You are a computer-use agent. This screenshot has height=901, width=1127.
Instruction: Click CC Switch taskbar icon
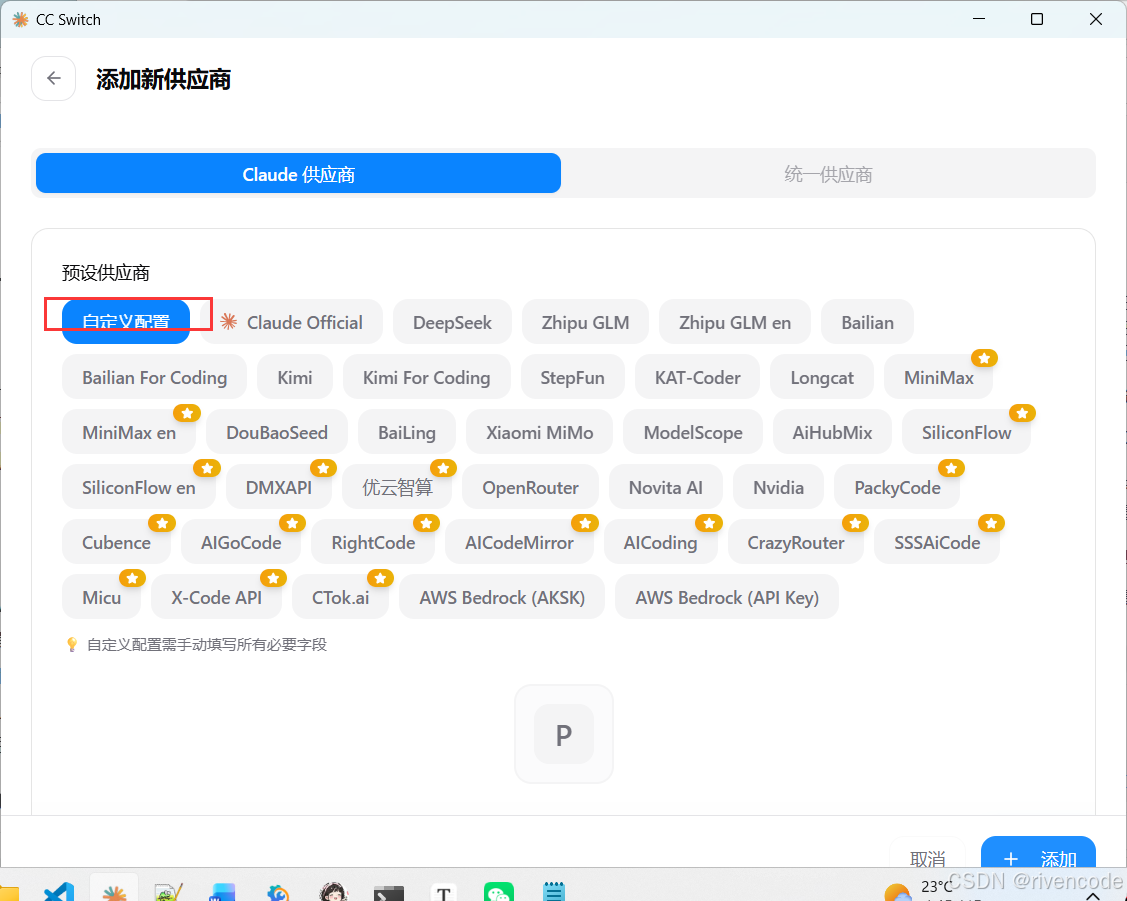click(114, 892)
